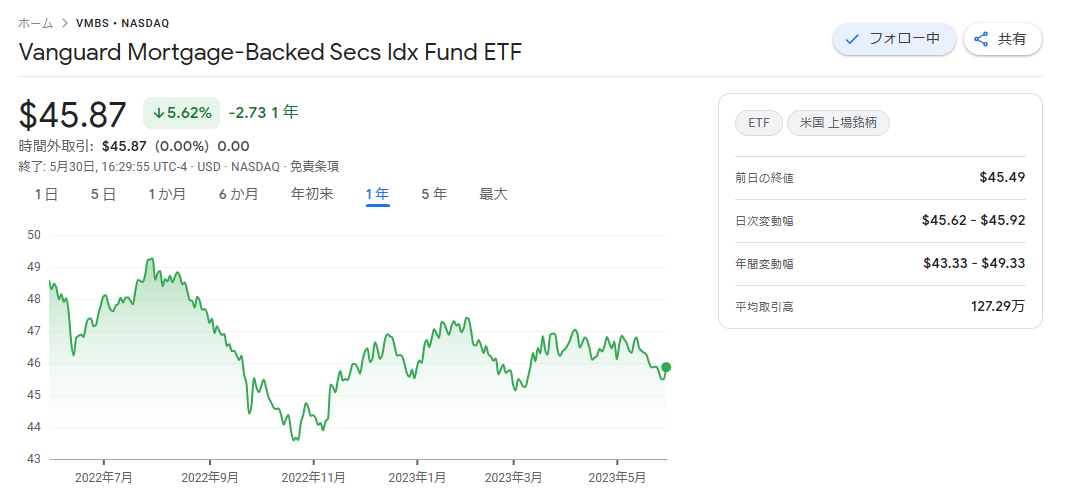Select the 1日 time range tab
The image size is (1072, 496).
(46, 194)
